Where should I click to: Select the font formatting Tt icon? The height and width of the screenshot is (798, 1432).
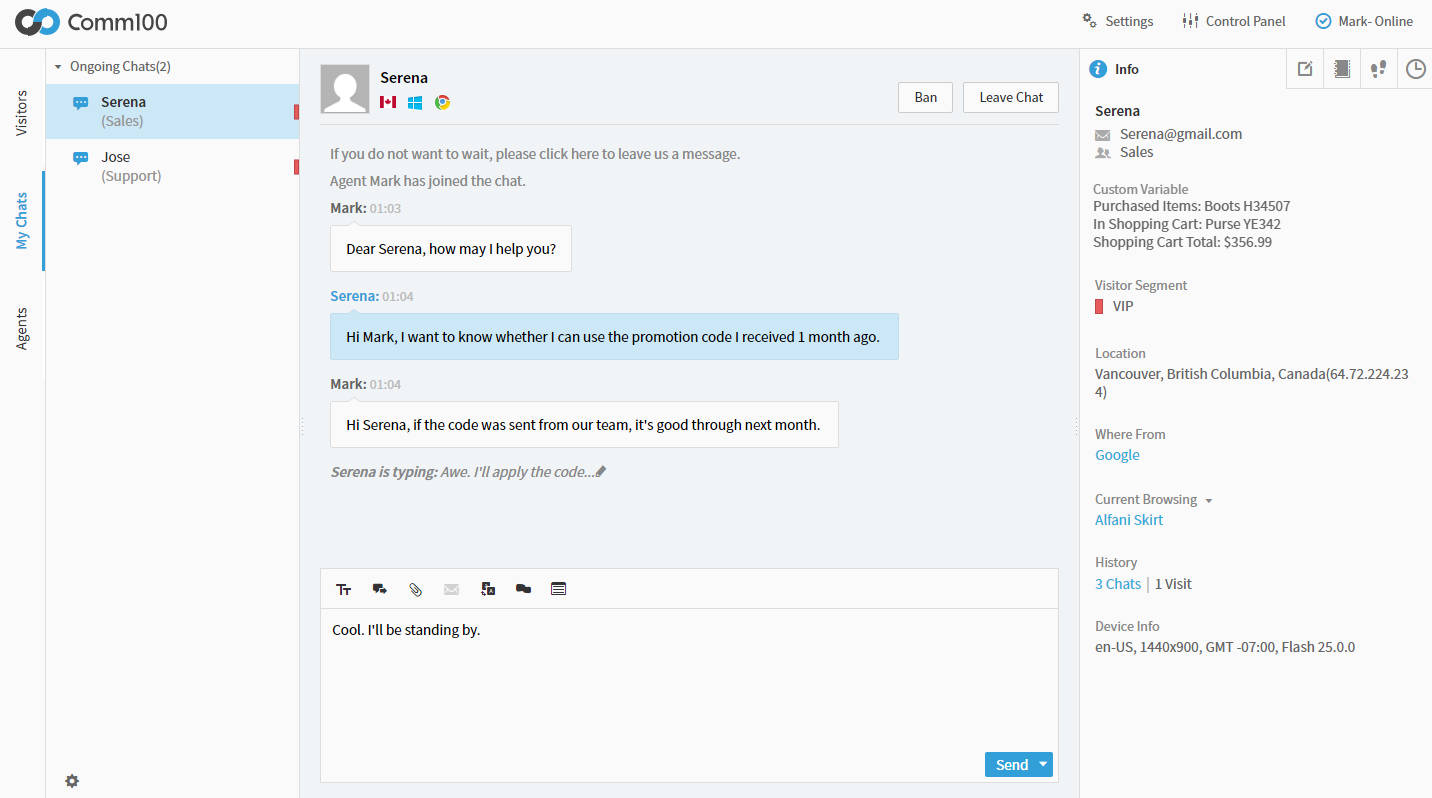pyautogui.click(x=343, y=588)
